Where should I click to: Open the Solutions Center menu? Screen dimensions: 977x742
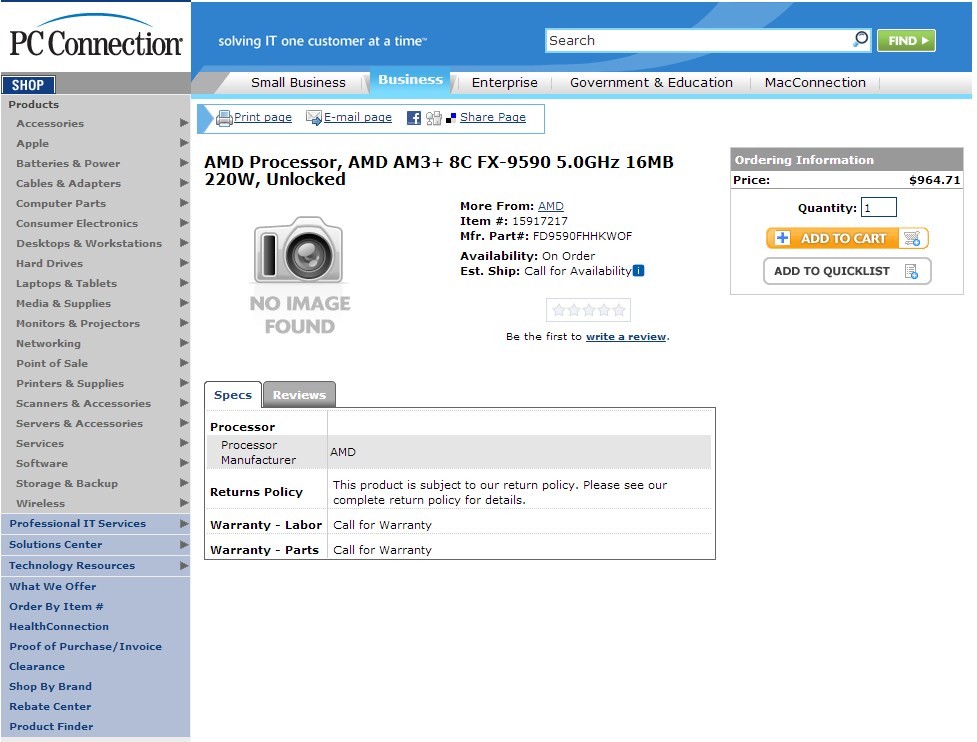point(55,544)
